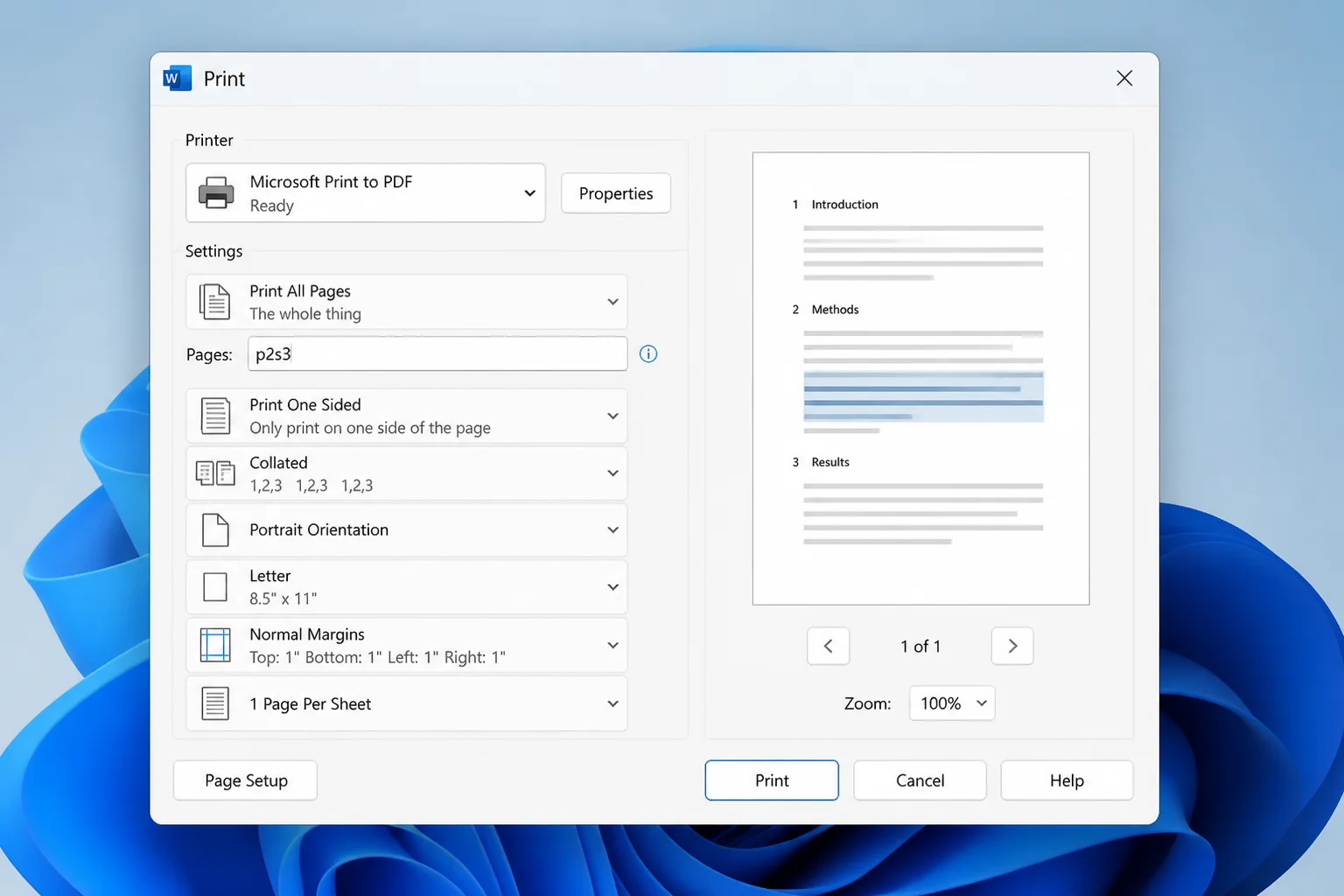Click the 'Methods' heading in preview
This screenshot has height=896, width=1344.
click(x=835, y=310)
